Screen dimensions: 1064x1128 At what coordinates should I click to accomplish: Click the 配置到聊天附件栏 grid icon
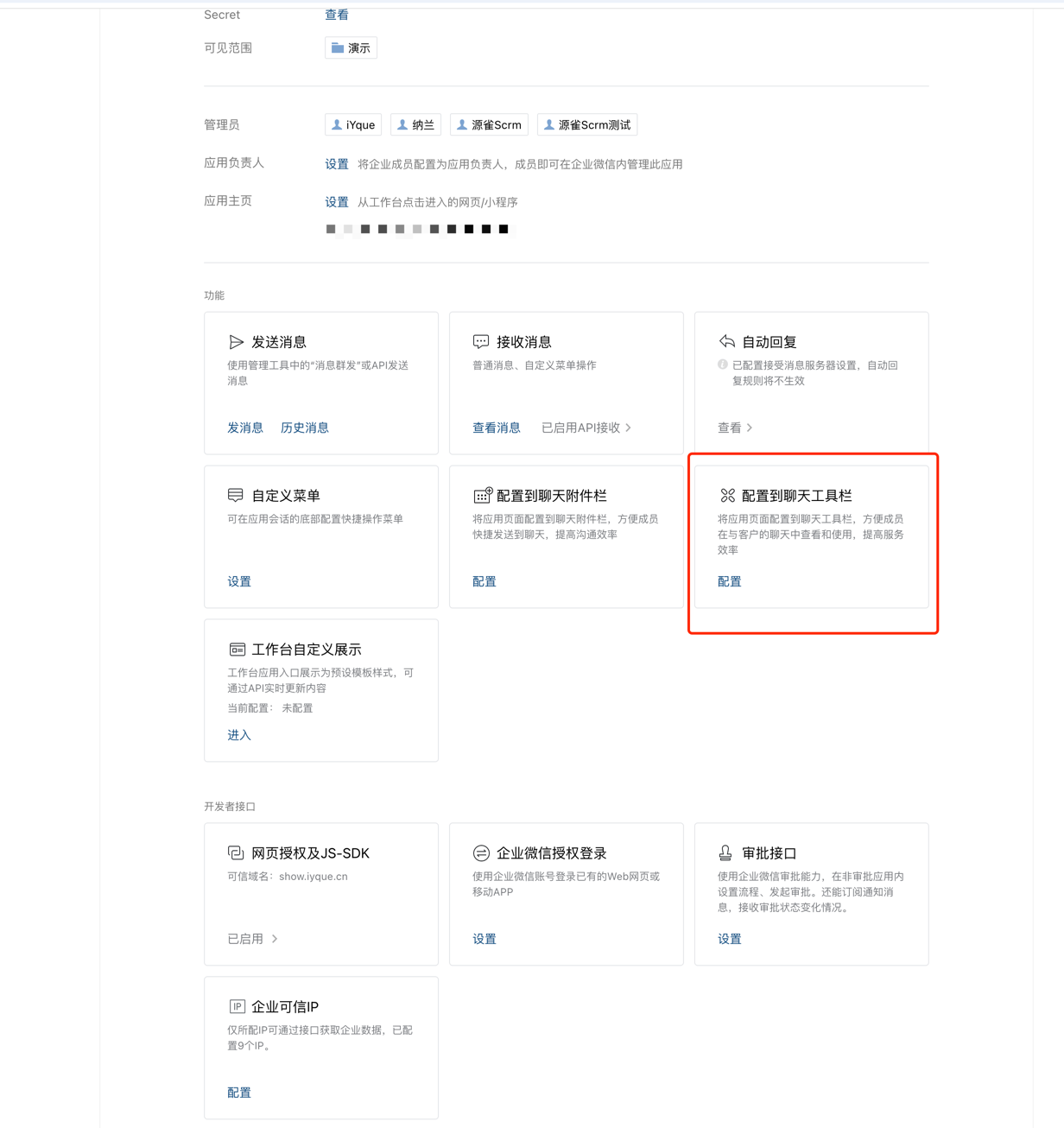tap(482, 495)
